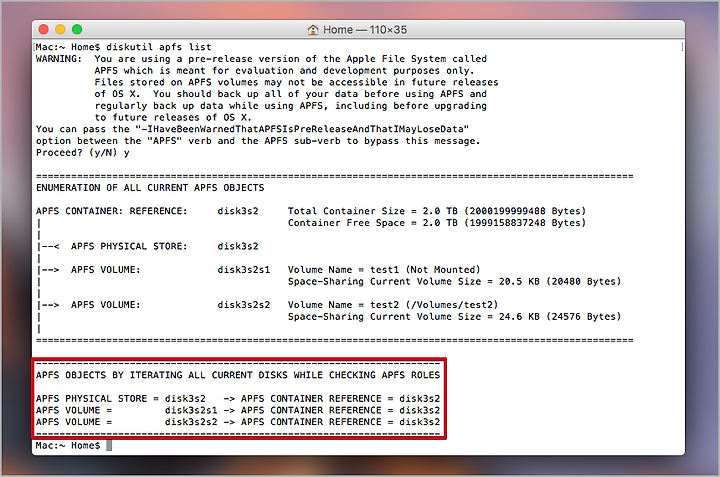Click the "20.5 KB (20480 Bytes)" size value
This screenshot has width=720, height=477.
point(560,281)
